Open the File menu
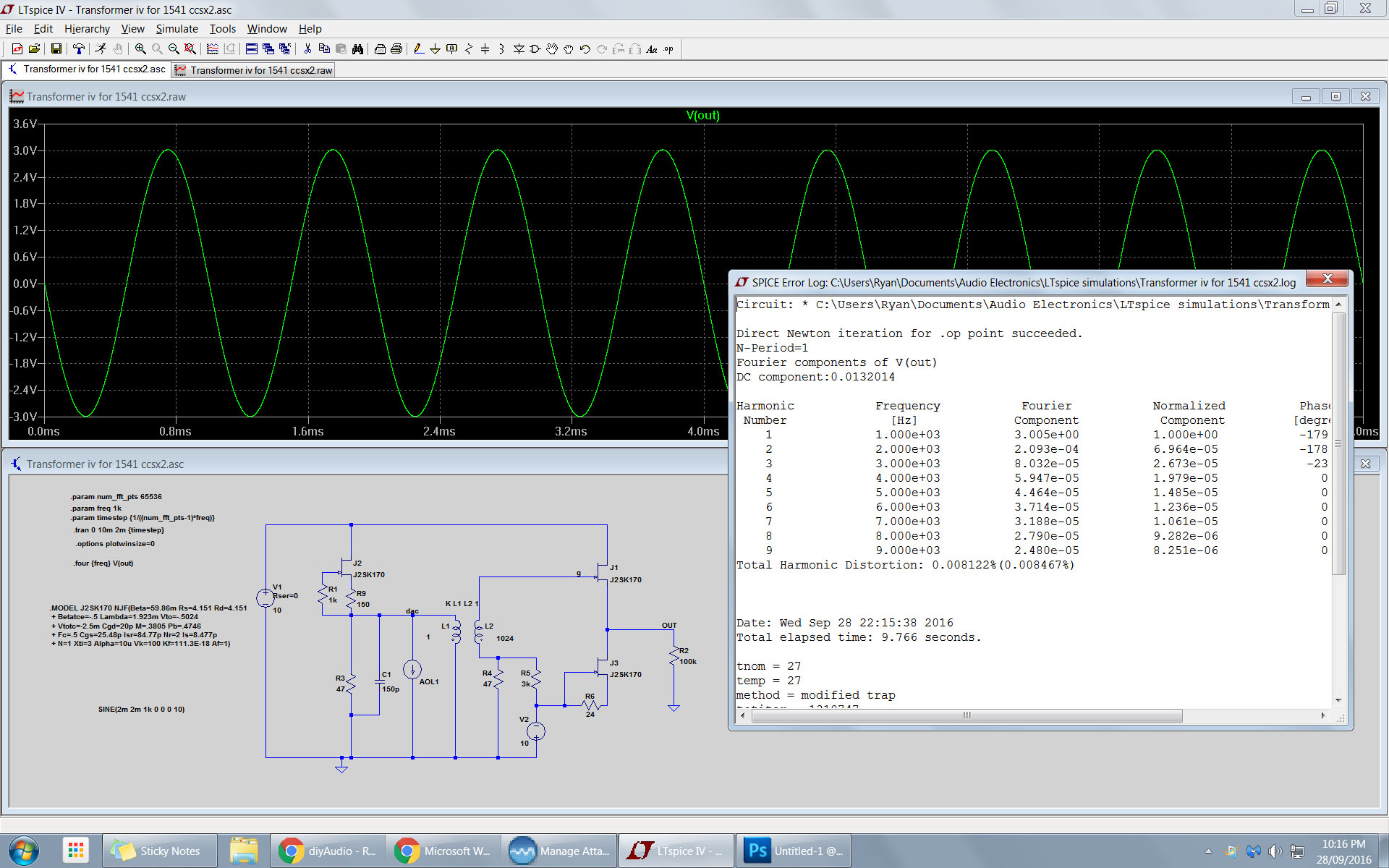 click(x=14, y=29)
